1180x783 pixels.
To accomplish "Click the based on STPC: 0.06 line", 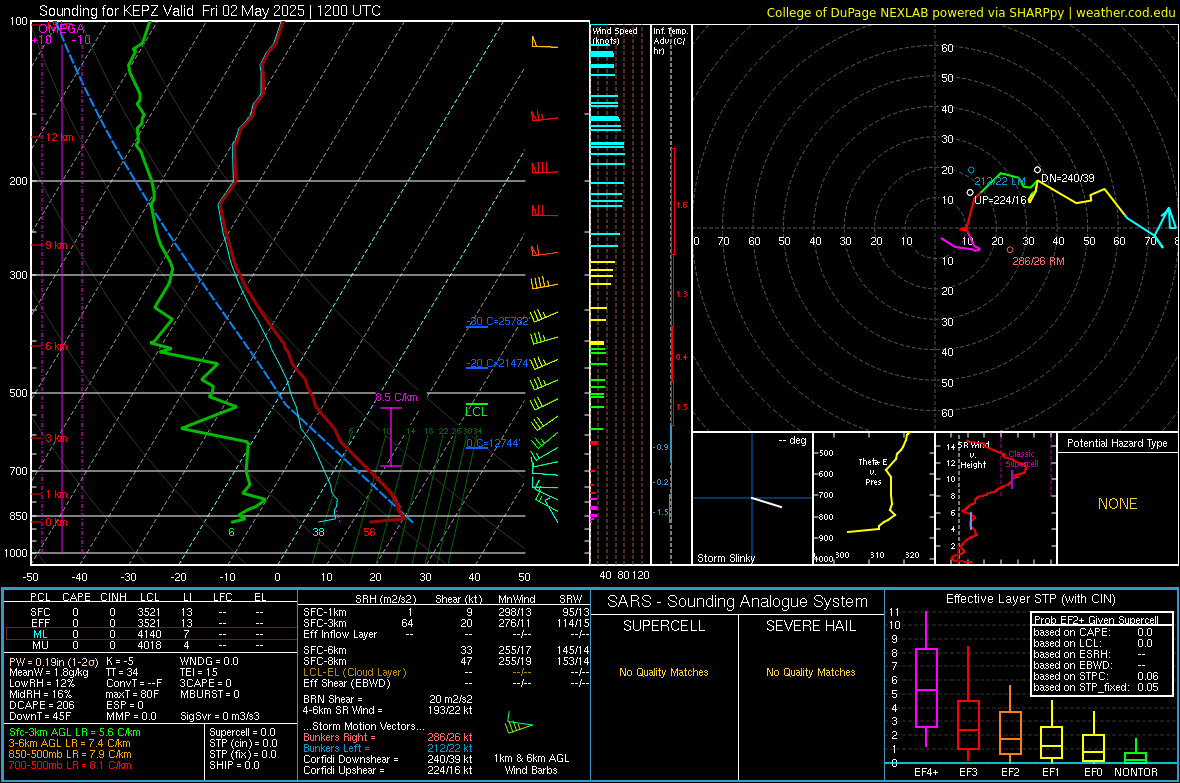I will coord(1096,676).
